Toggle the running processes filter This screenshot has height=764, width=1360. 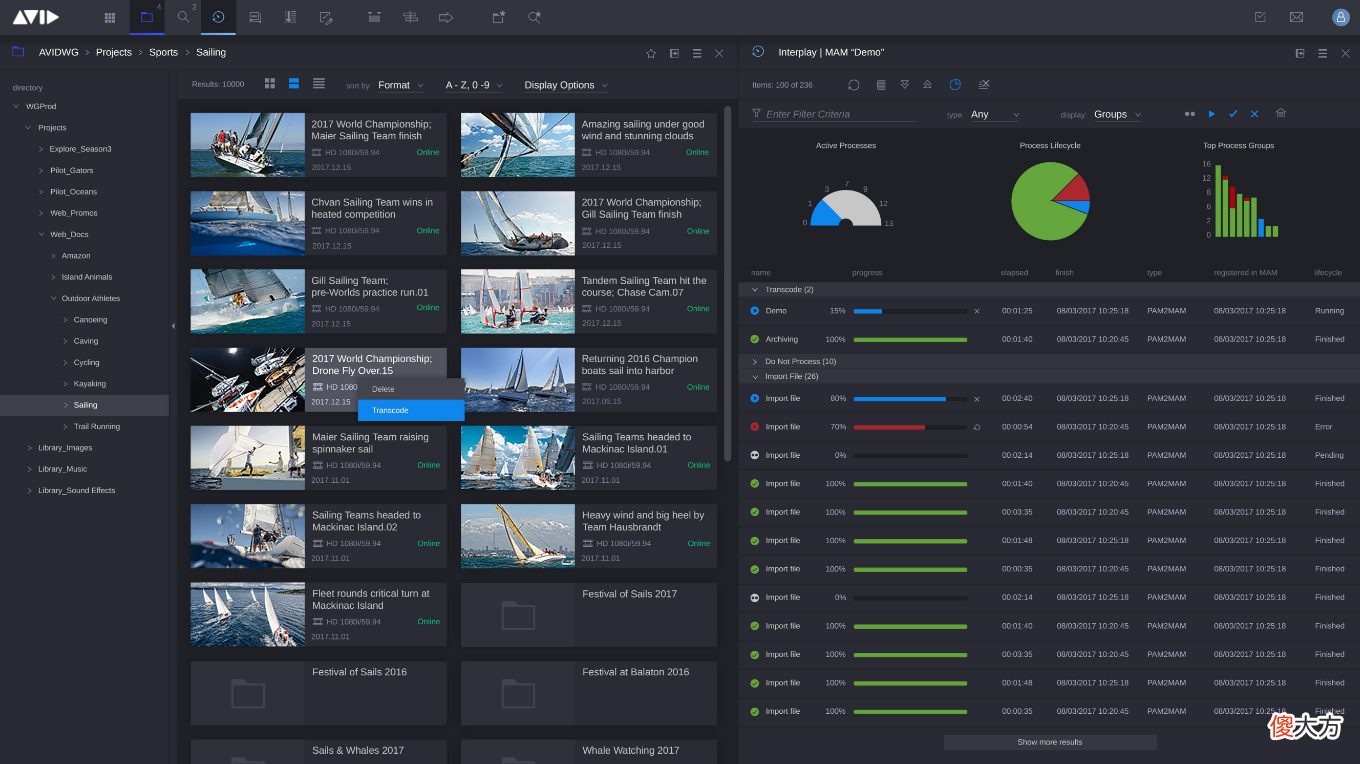click(x=1212, y=114)
